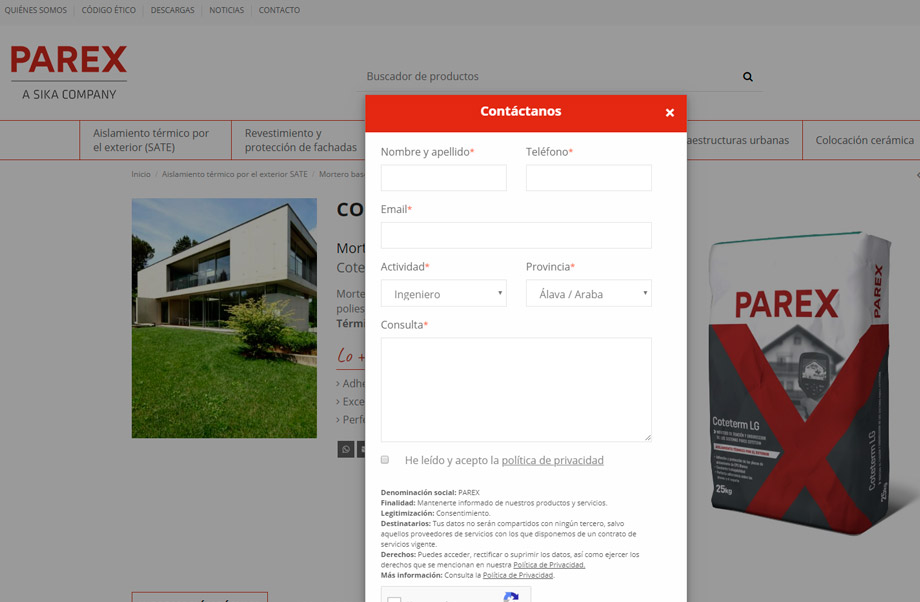Click the Teléfono input field

(588, 178)
